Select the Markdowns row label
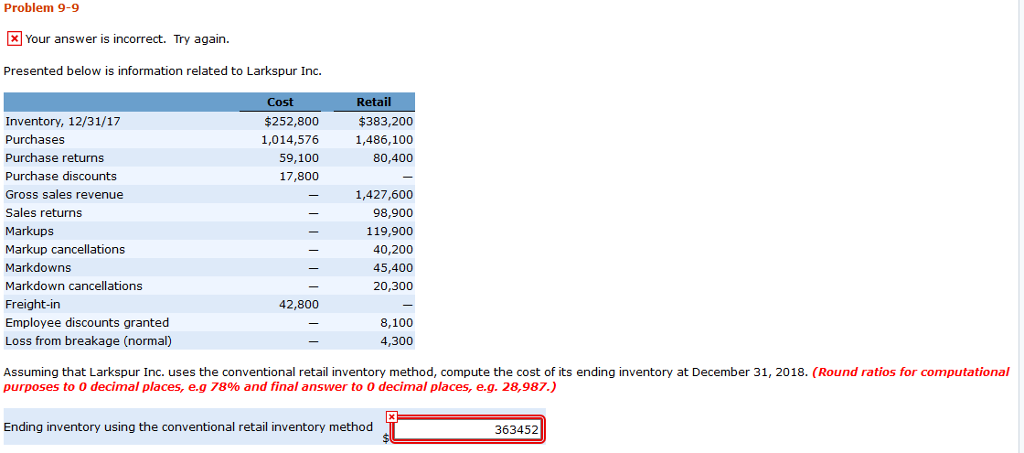Image resolution: width=1024 pixels, height=453 pixels. pyautogui.click(x=38, y=268)
